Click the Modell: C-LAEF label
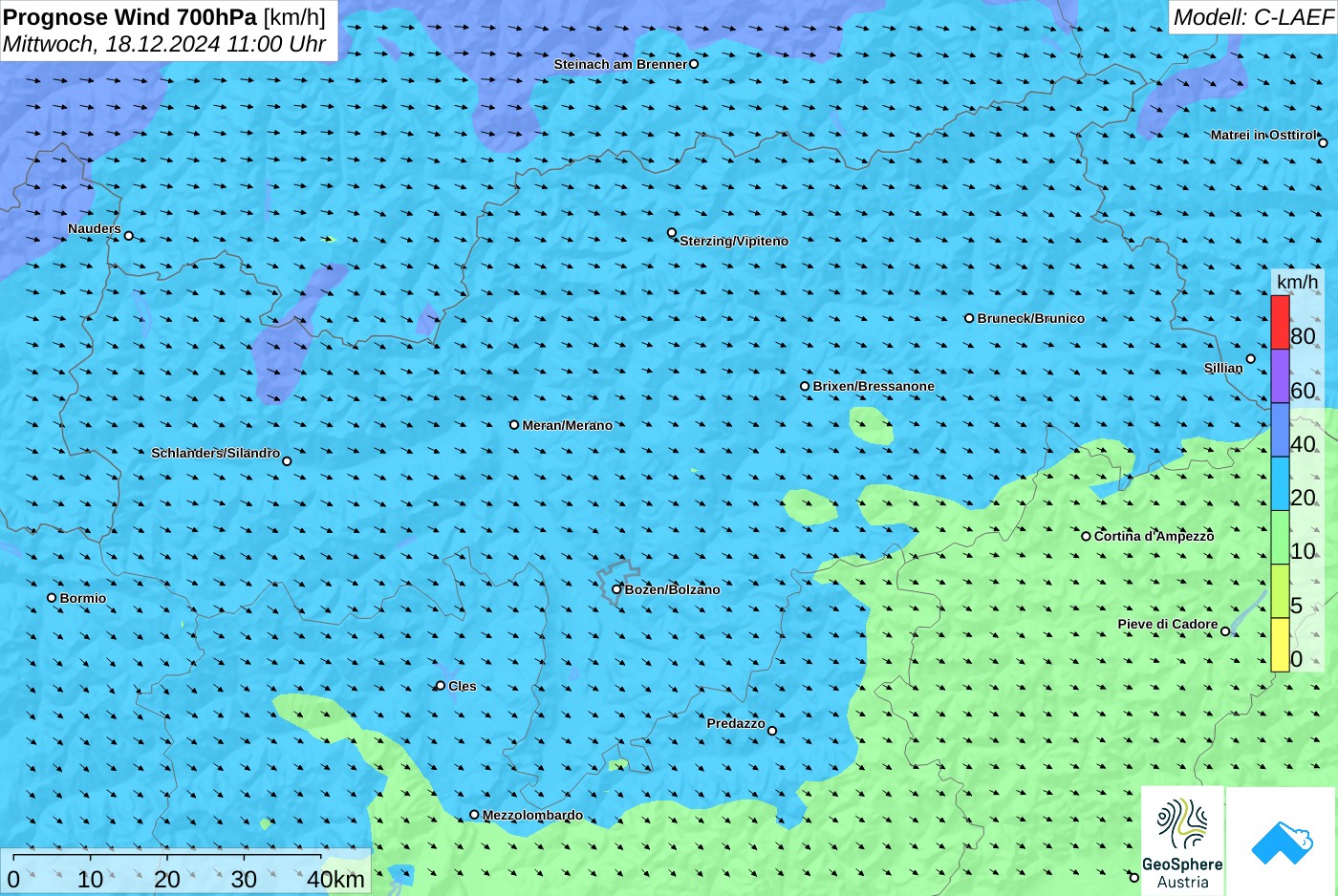Screen dimensions: 1338x896 pos(1253,16)
